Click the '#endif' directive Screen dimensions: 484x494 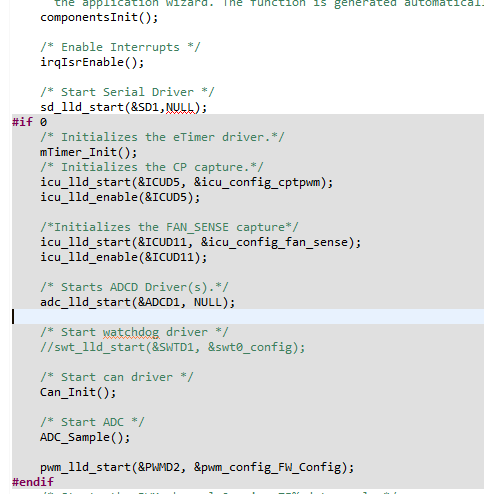pyautogui.click(x=33, y=482)
